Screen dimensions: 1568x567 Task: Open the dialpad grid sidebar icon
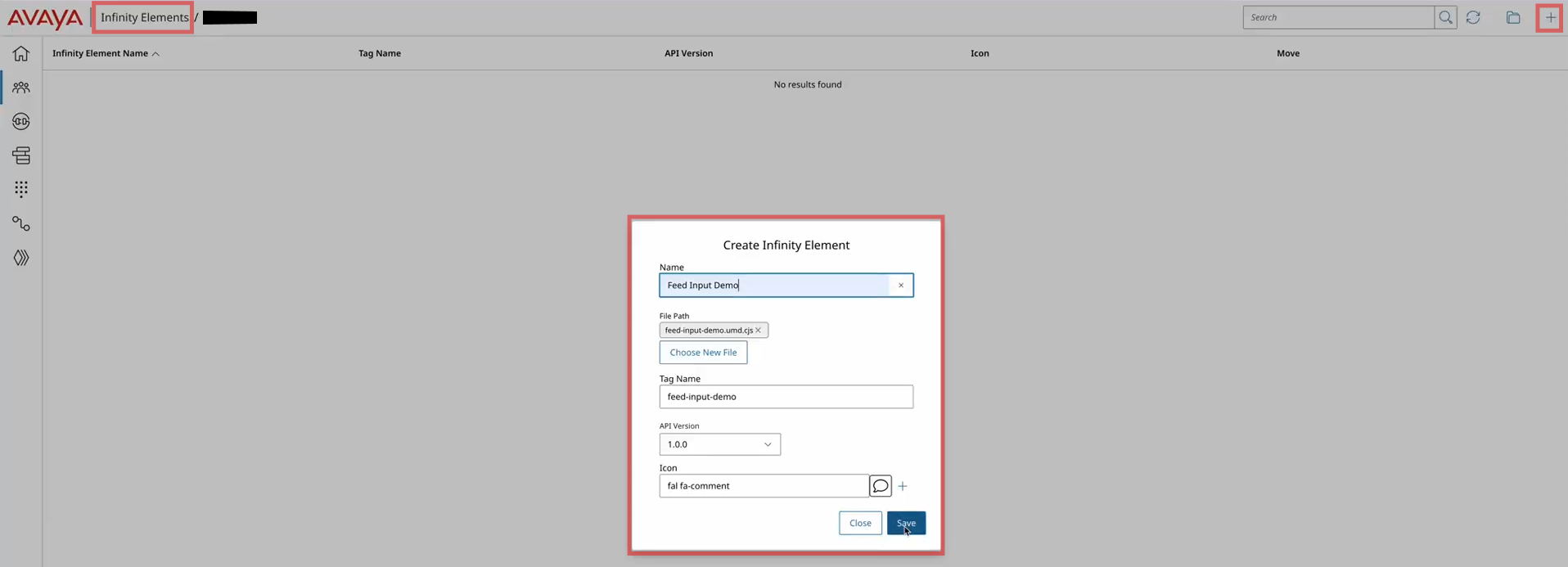click(21, 190)
